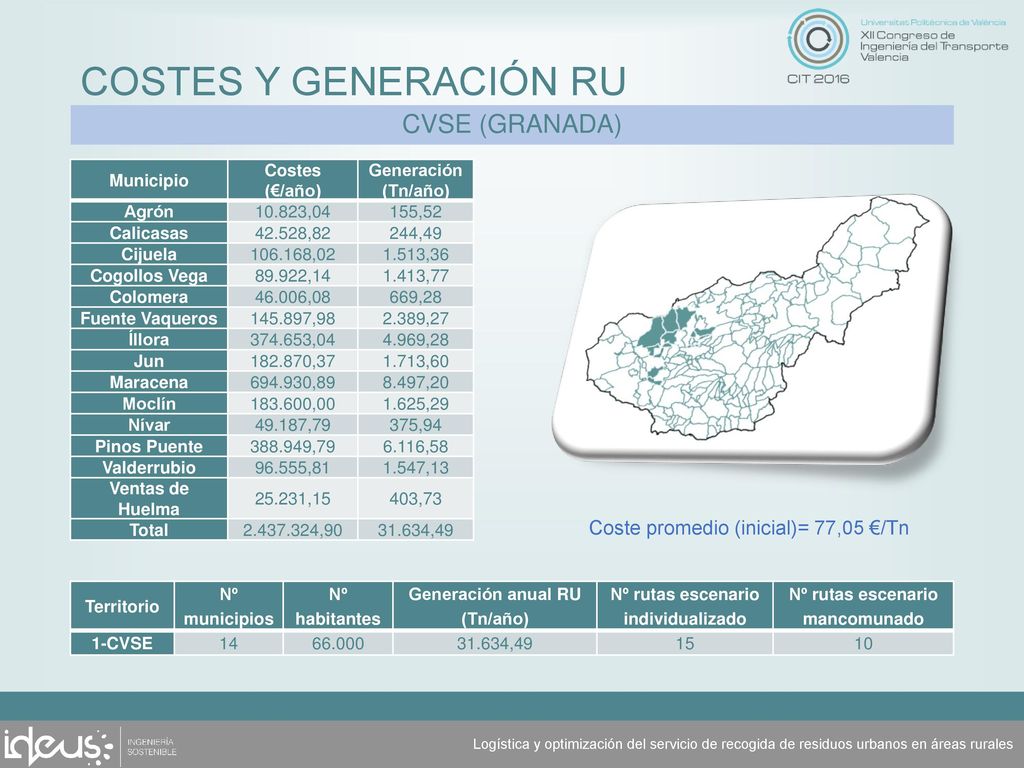The height and width of the screenshot is (768, 1024).
Task: Select the cost value 46.006,08
Action: (x=293, y=297)
